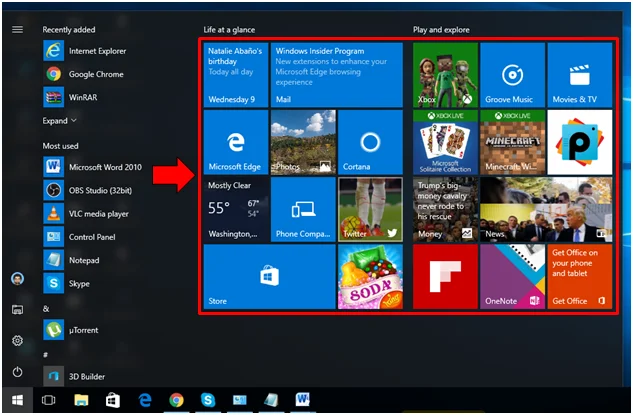Launch the Microsoft Edge tile

pyautogui.click(x=236, y=142)
